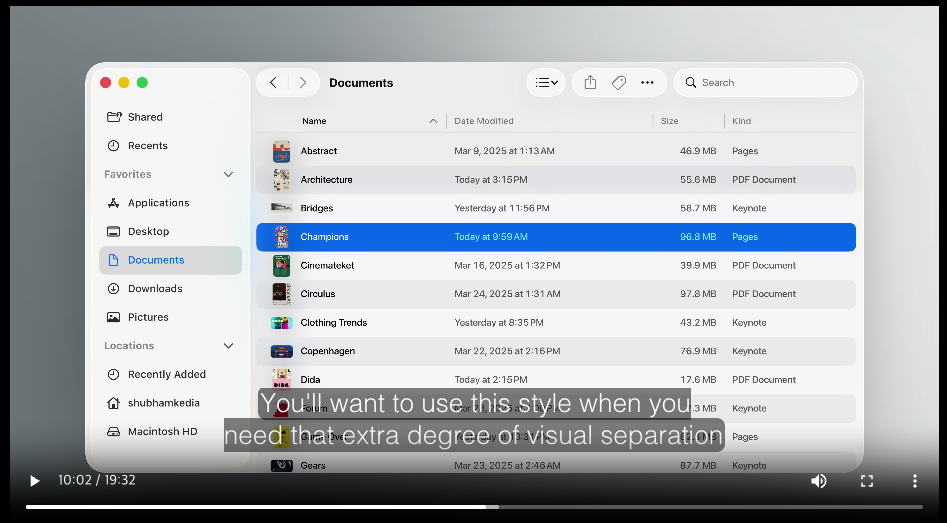Select the Cinemateket file icon
The width and height of the screenshot is (947, 523).
(281, 265)
